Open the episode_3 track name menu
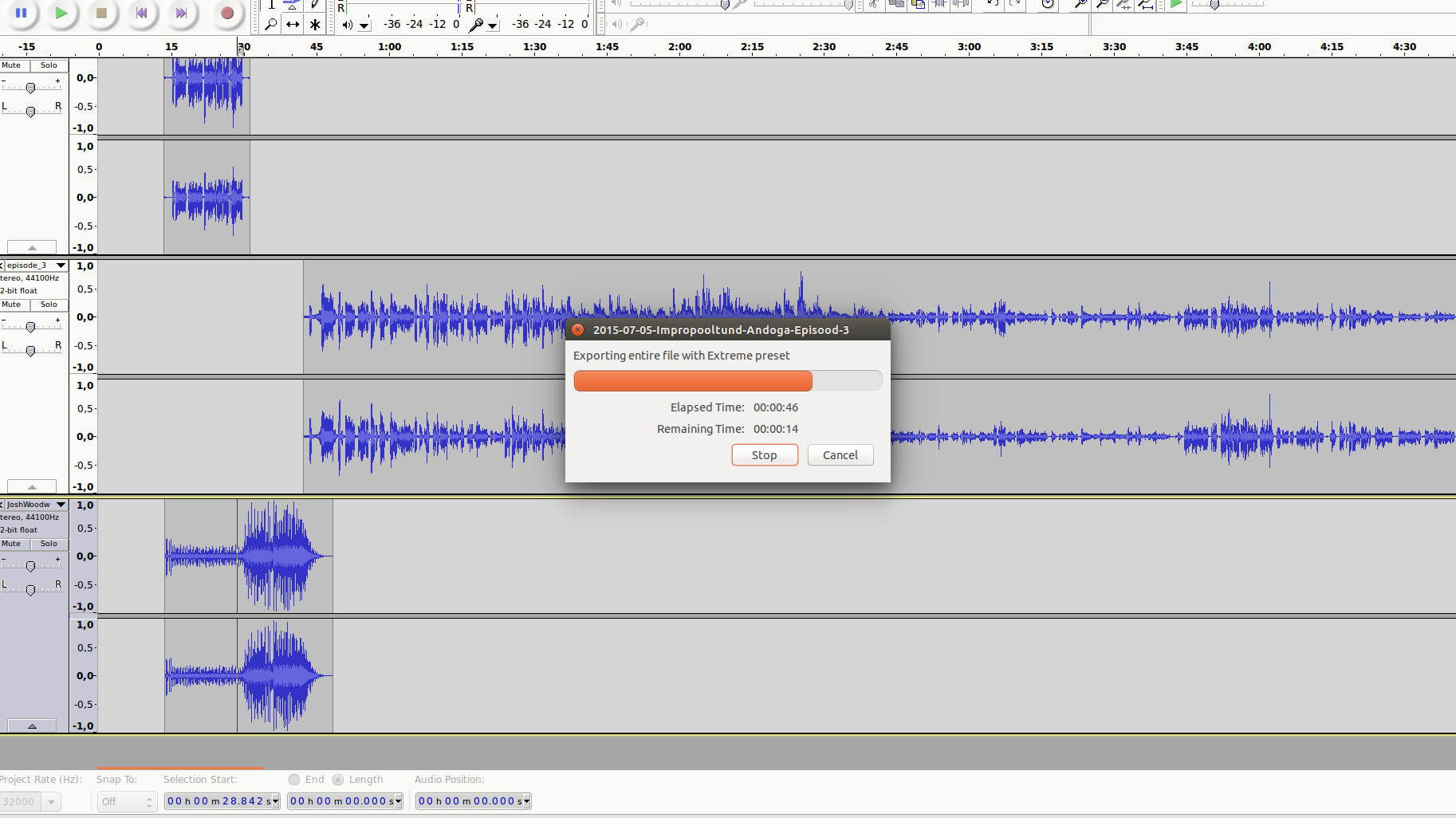 click(36, 265)
